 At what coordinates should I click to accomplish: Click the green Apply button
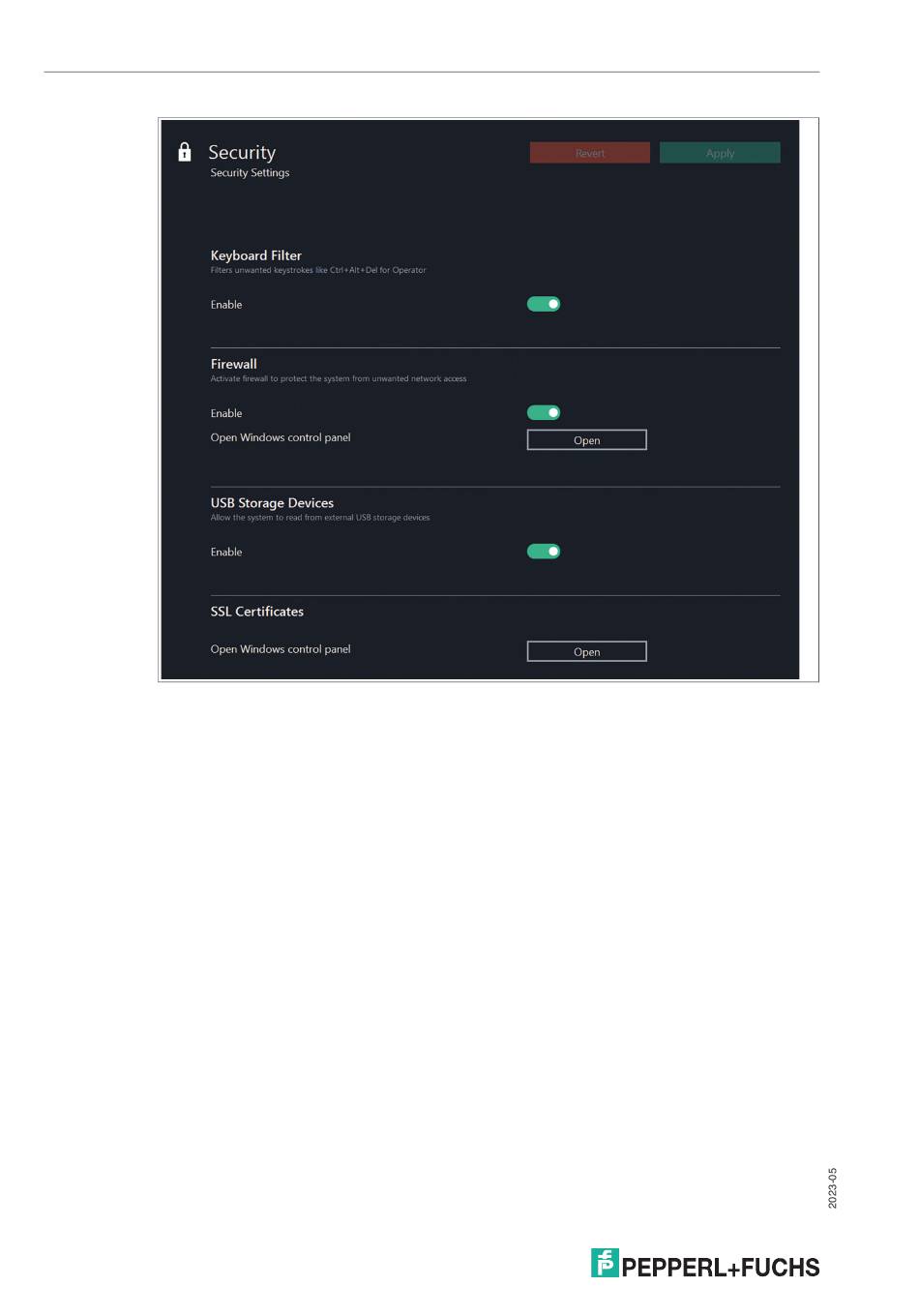pyautogui.click(x=720, y=153)
